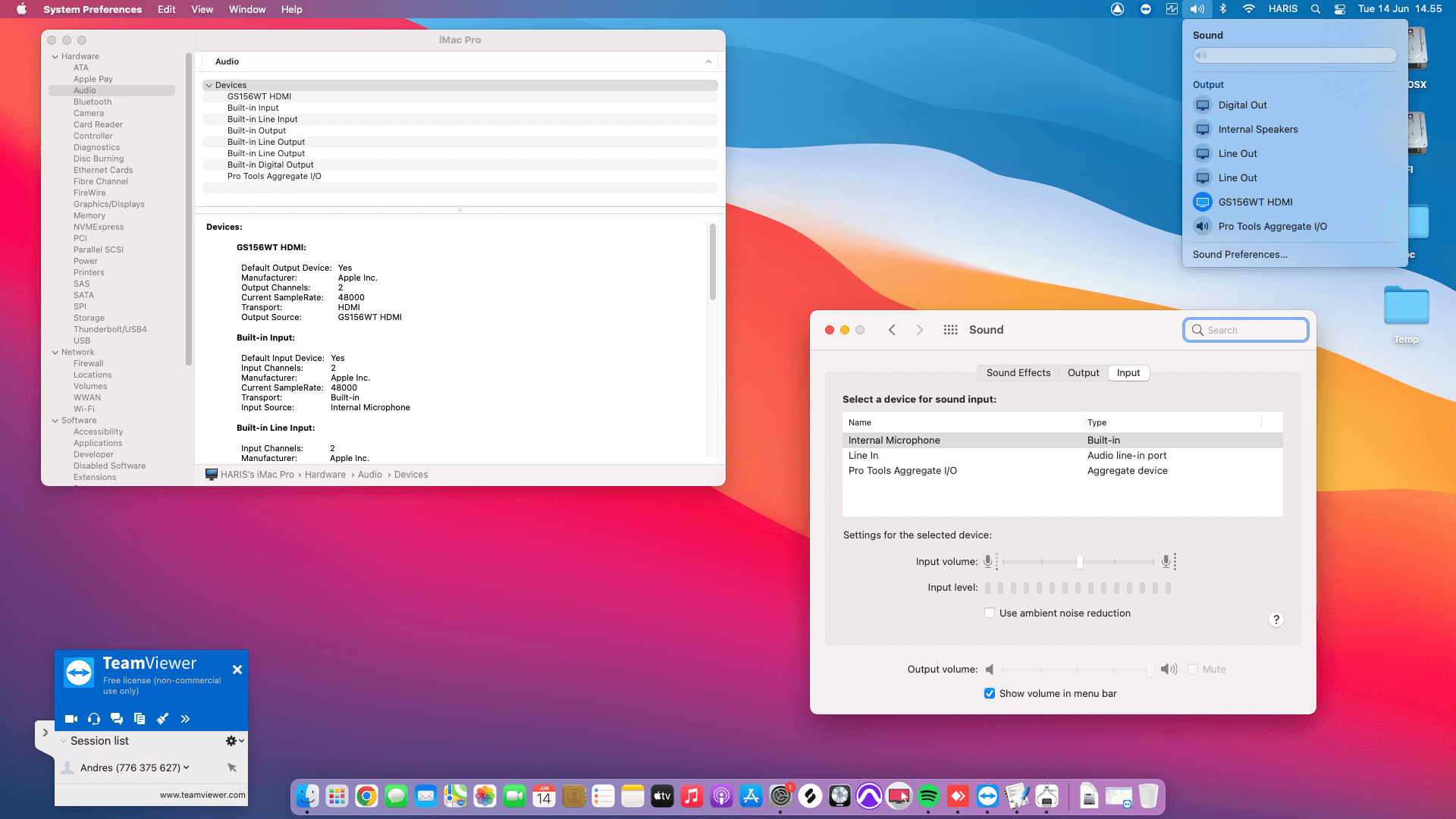Collapse the Devices disclosure triangle

pyautogui.click(x=209, y=86)
